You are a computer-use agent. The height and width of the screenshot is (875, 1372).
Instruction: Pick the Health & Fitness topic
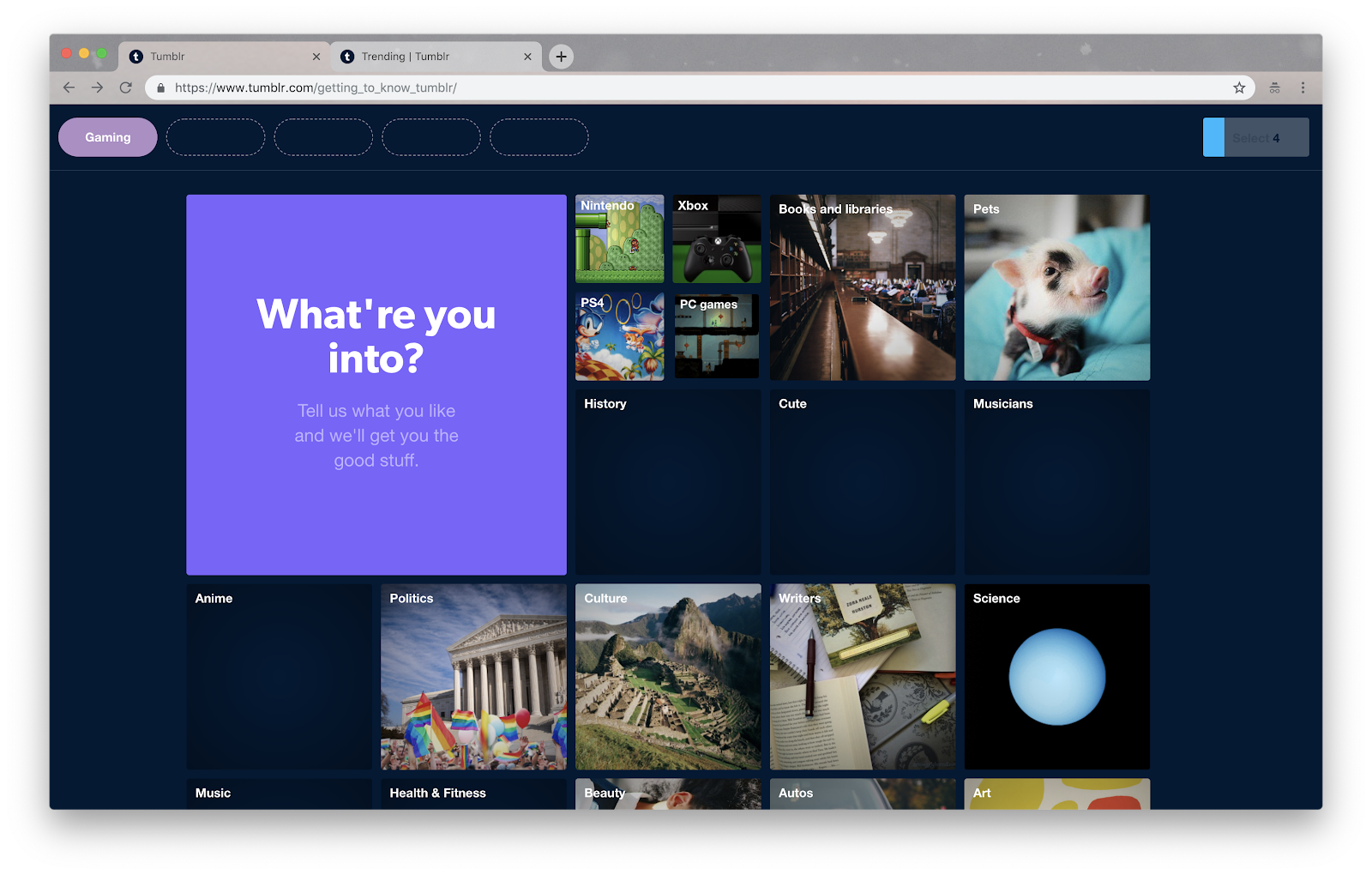click(x=473, y=794)
